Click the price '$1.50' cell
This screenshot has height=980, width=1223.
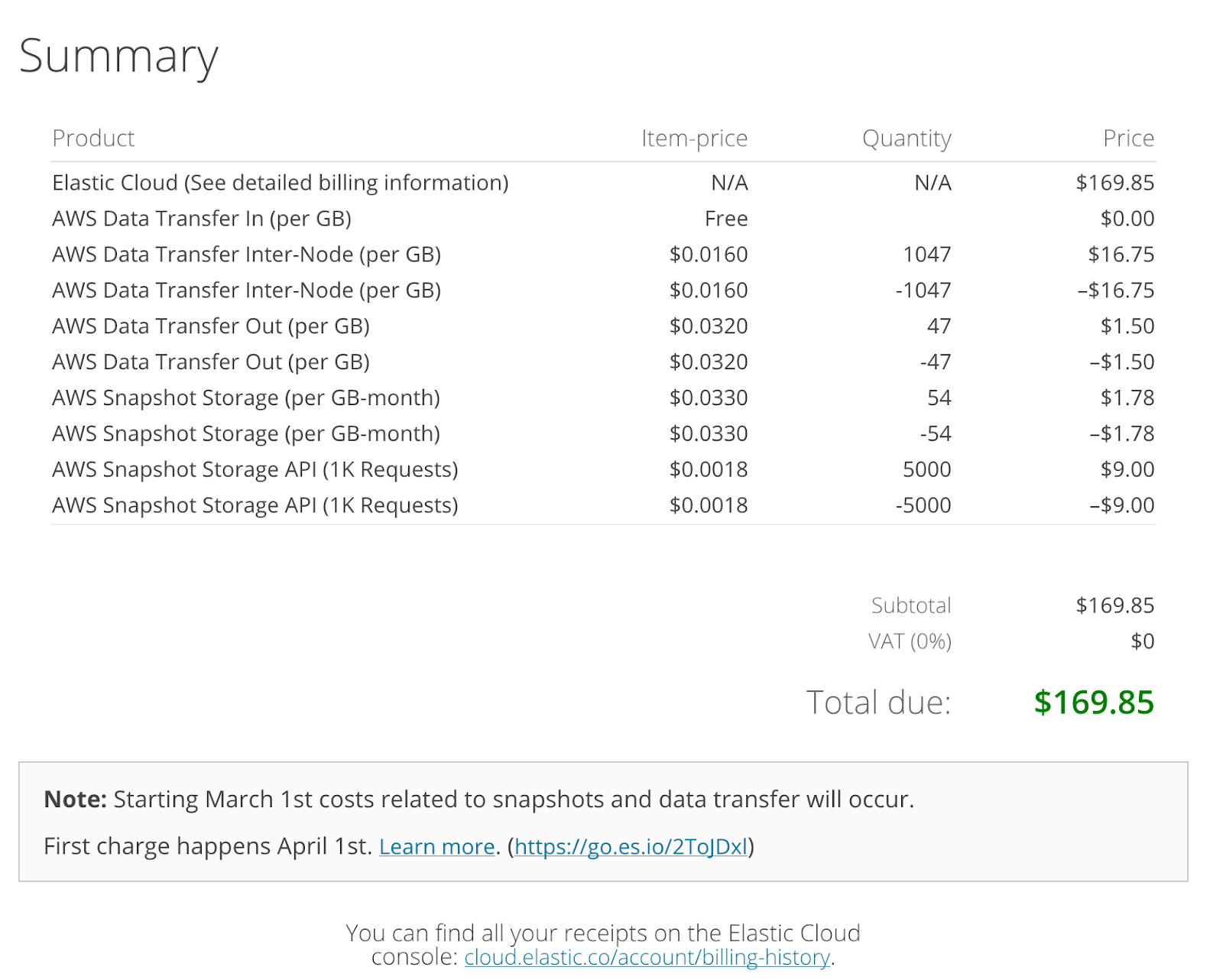(x=1127, y=326)
